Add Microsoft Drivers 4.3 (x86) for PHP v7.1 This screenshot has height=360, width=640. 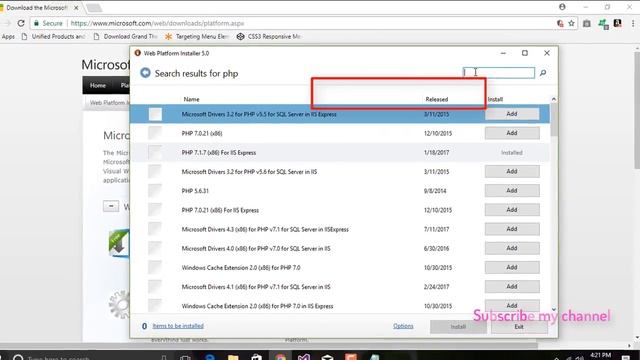point(512,229)
